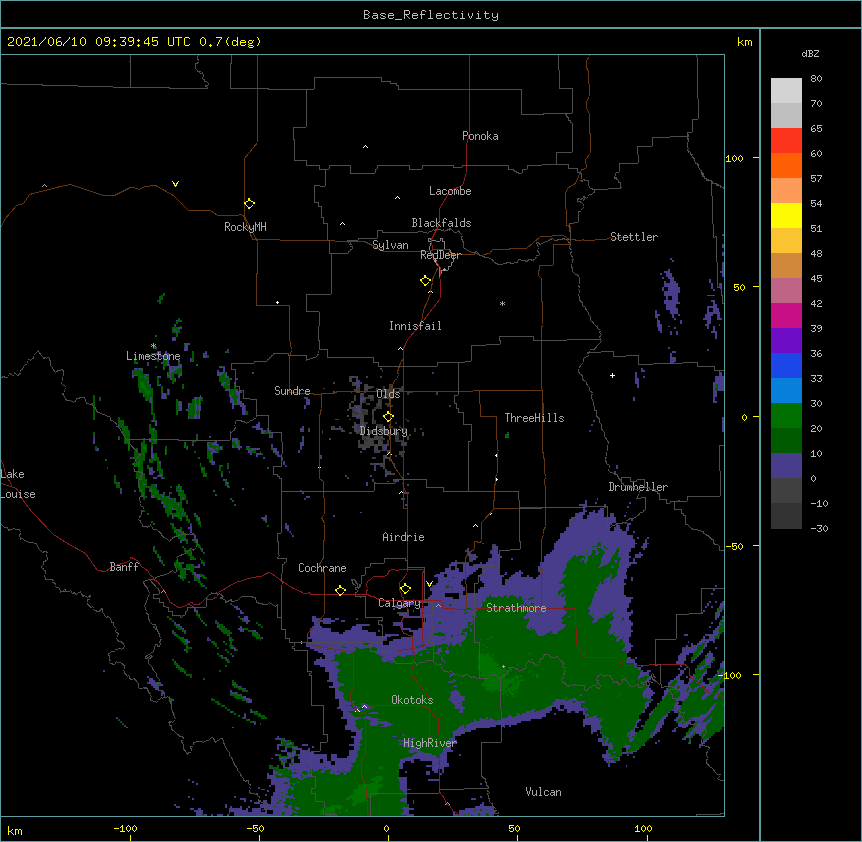Click the Olds label

(x=388, y=394)
